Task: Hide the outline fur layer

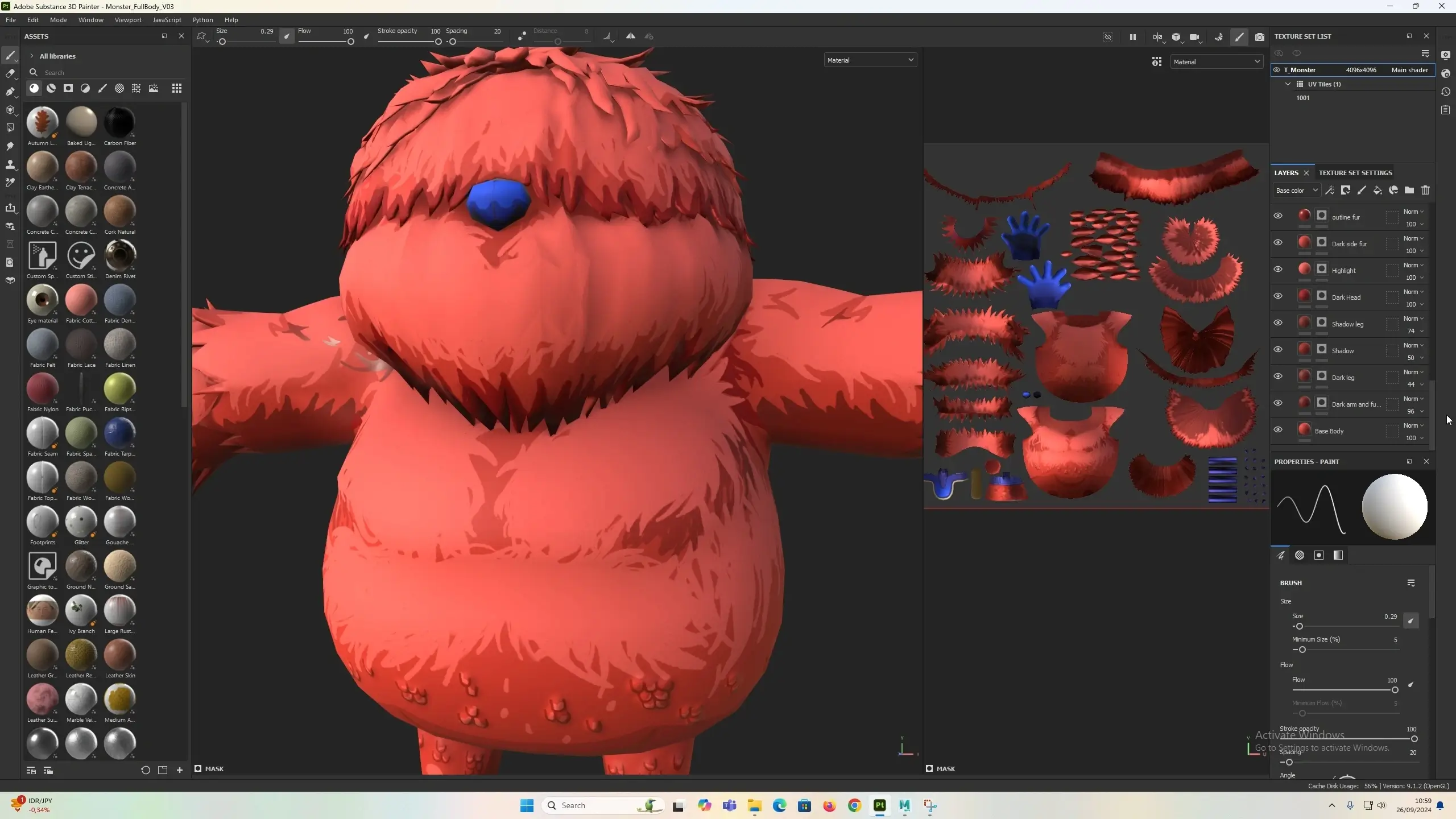Action: (x=1278, y=216)
